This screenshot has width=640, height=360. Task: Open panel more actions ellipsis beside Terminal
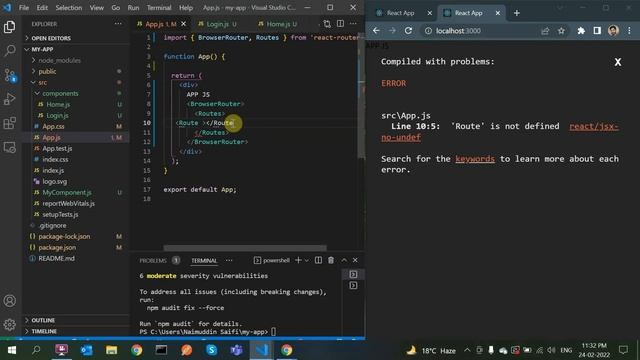pos(229,260)
